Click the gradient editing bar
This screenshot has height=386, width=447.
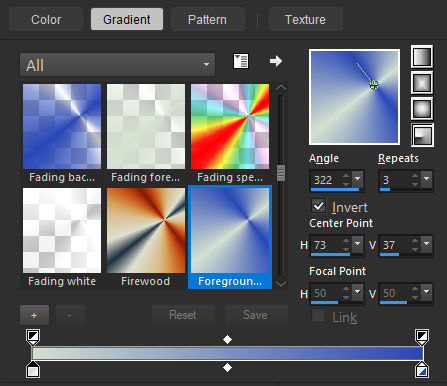point(227,354)
